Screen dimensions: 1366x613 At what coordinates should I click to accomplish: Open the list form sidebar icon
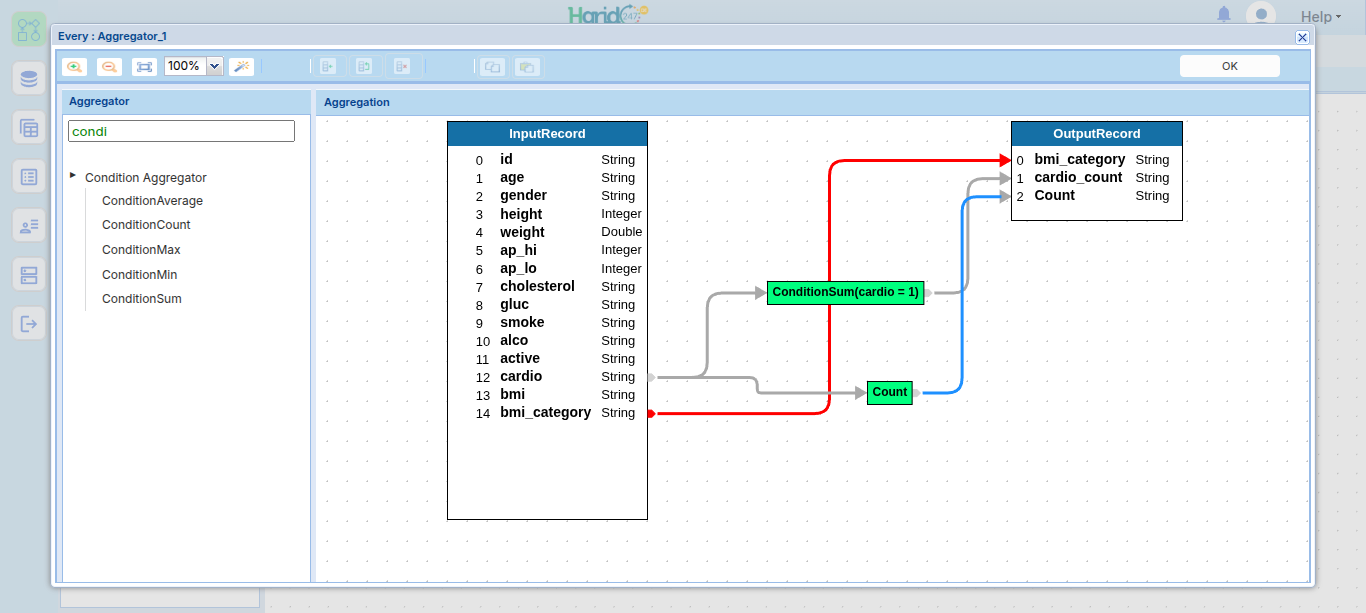29,177
